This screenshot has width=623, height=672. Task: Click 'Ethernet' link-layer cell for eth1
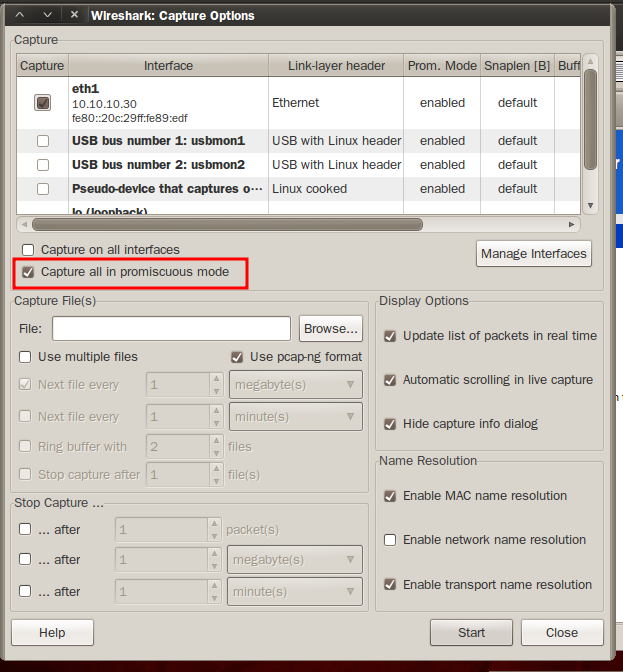click(x=296, y=103)
